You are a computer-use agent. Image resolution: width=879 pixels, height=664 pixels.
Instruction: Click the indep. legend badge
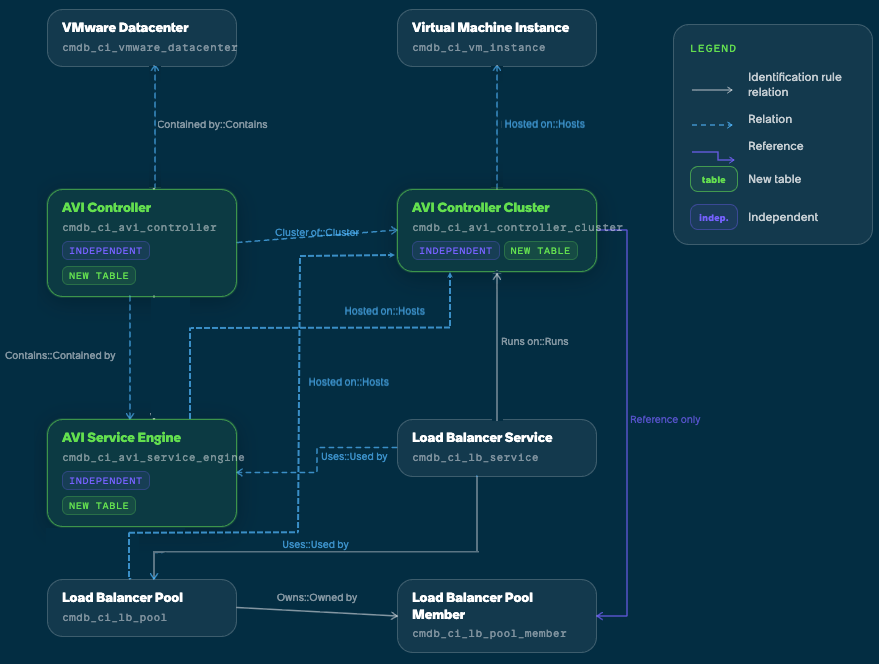[x=714, y=218]
